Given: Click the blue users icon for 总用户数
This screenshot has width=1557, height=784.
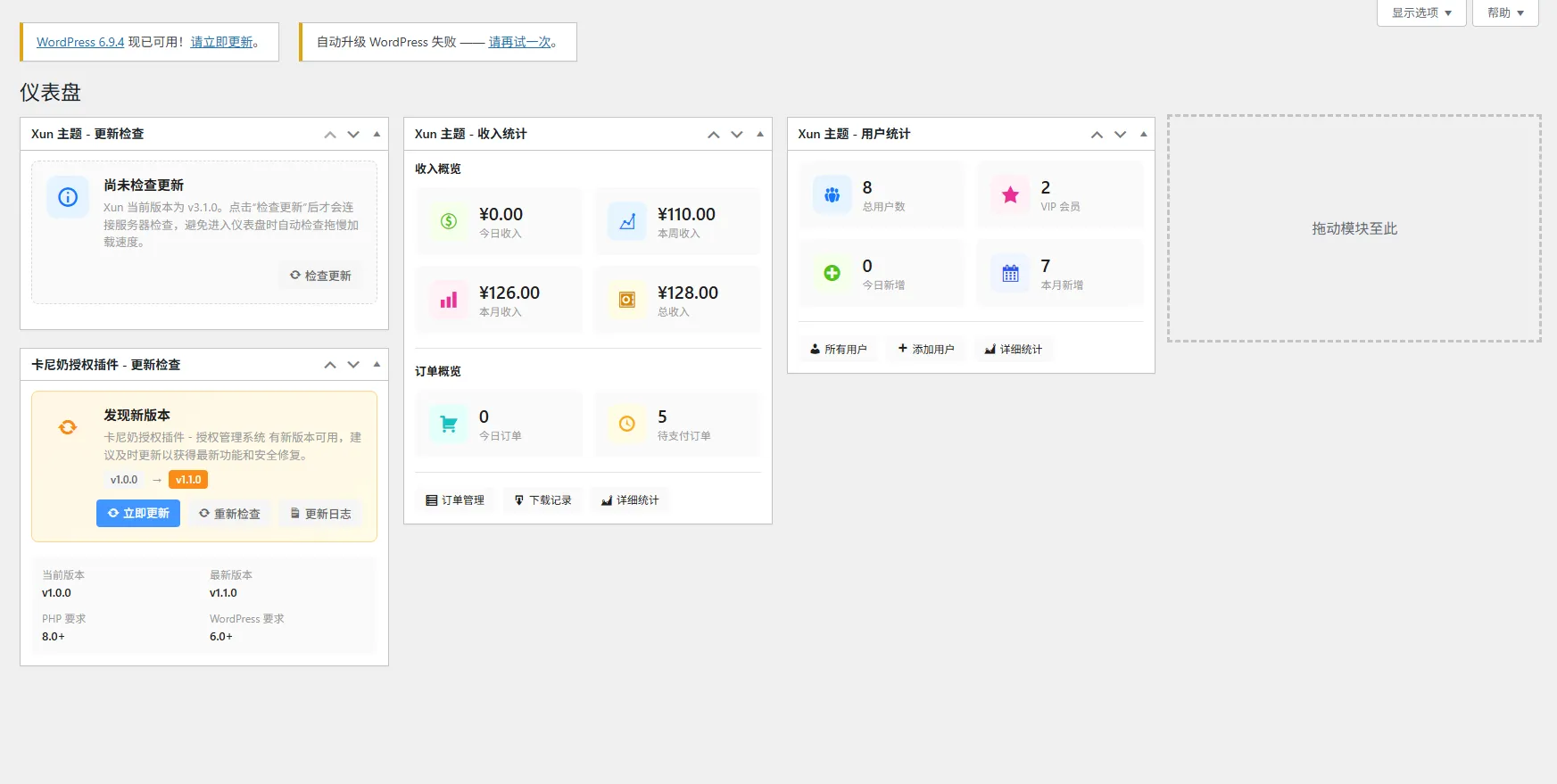Looking at the screenshot, I should tap(832, 195).
